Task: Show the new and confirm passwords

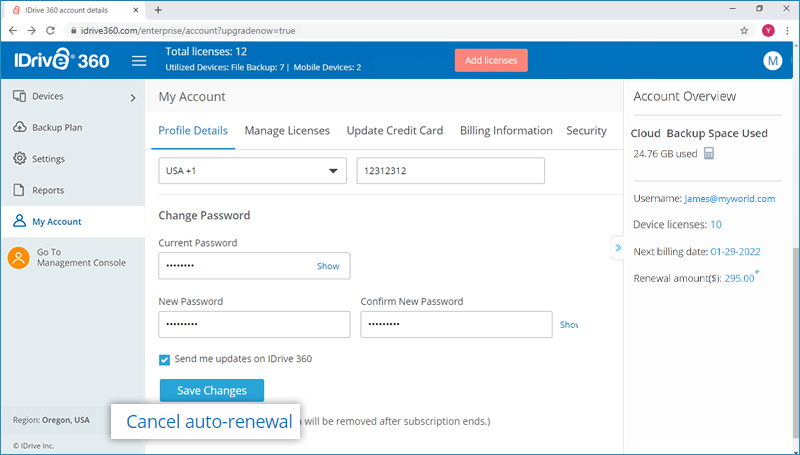Action: coord(569,324)
